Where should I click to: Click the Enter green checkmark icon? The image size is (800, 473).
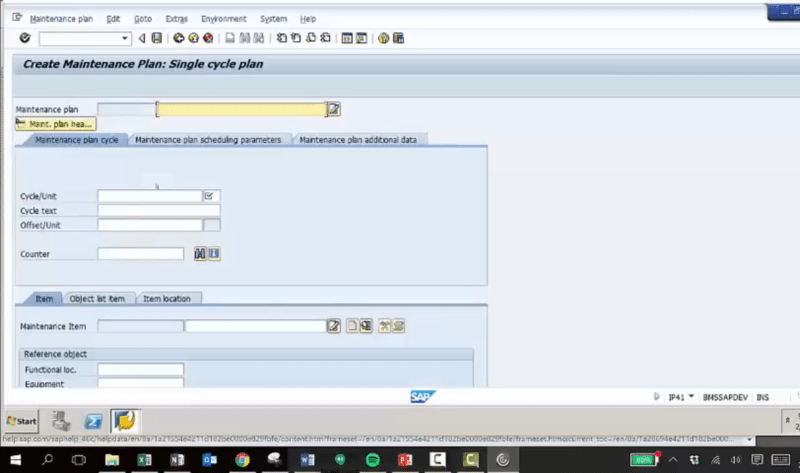24,38
